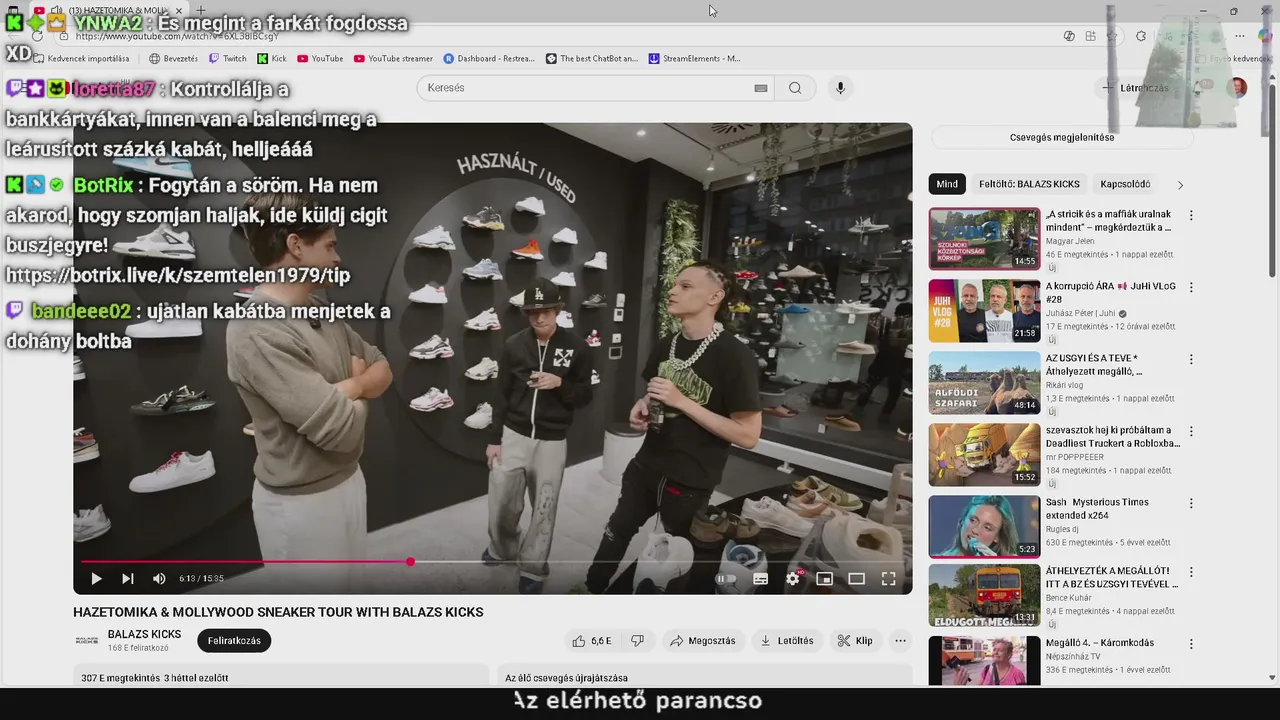Click the magnifier search button
The image size is (1280, 720).
(x=795, y=88)
